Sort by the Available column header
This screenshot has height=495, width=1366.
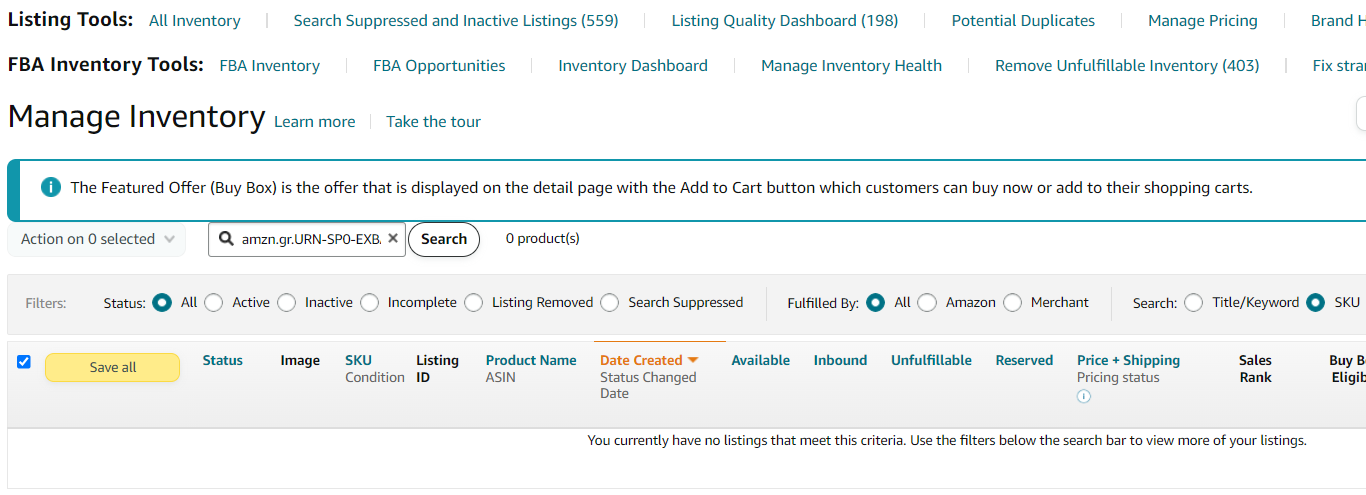click(760, 360)
